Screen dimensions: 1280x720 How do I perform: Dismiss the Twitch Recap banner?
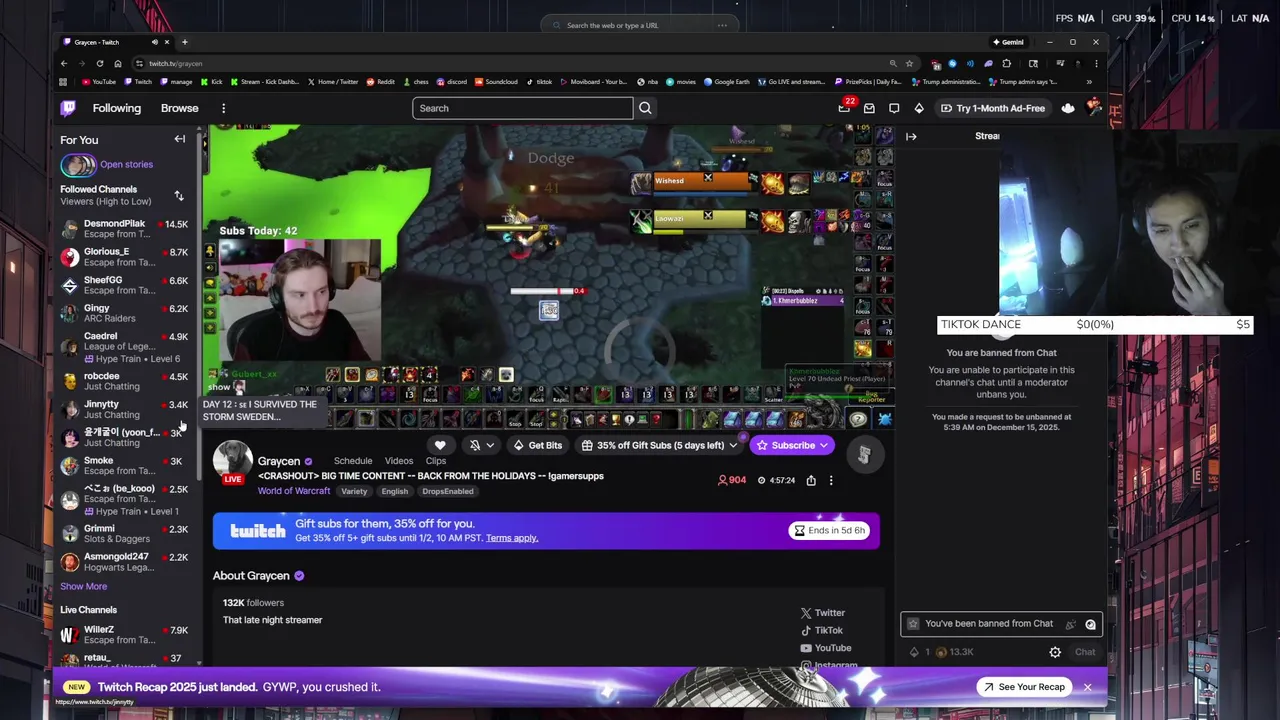[1087, 687]
